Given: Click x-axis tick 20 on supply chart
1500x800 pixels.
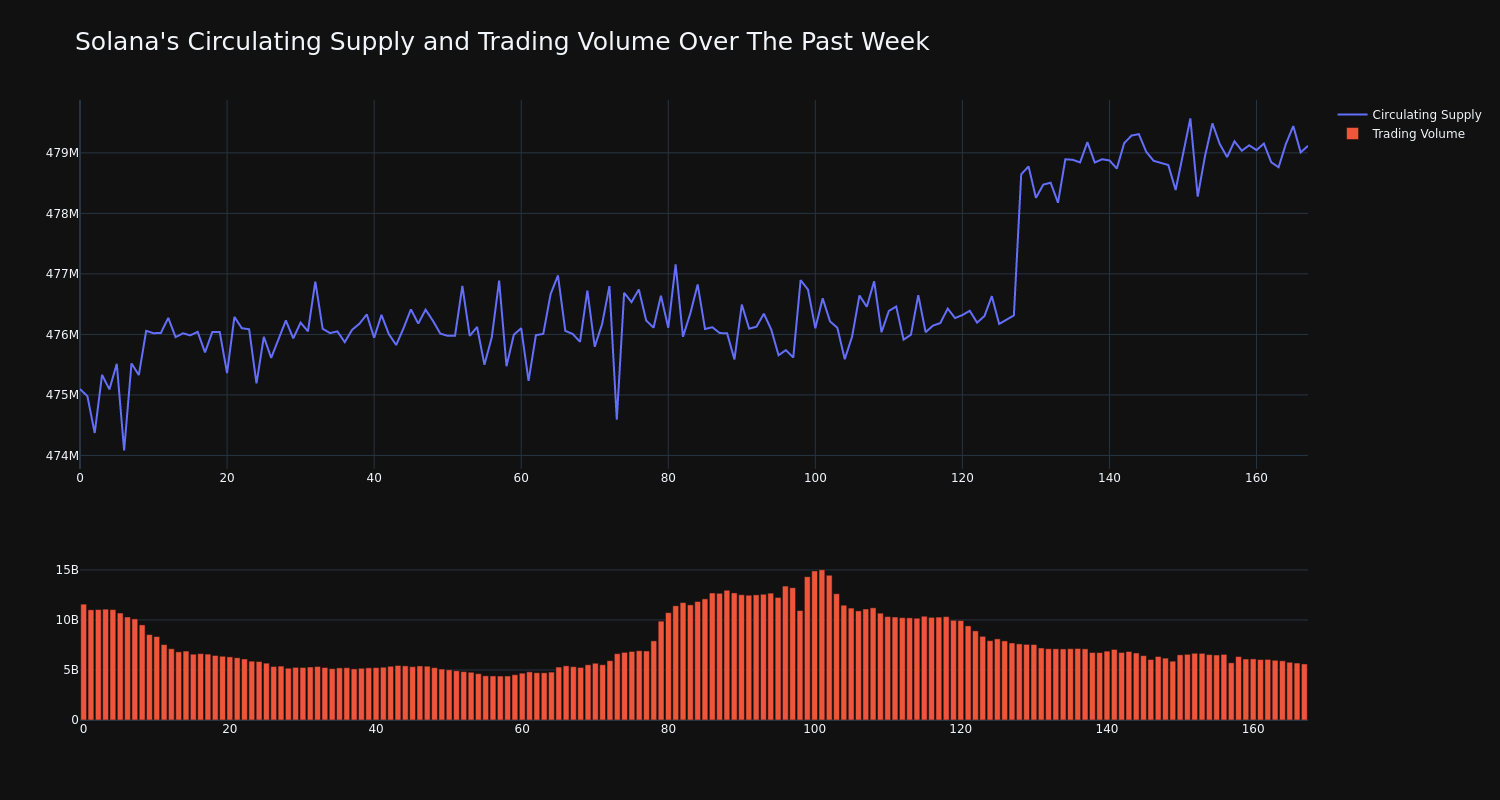Looking at the screenshot, I should click(227, 478).
